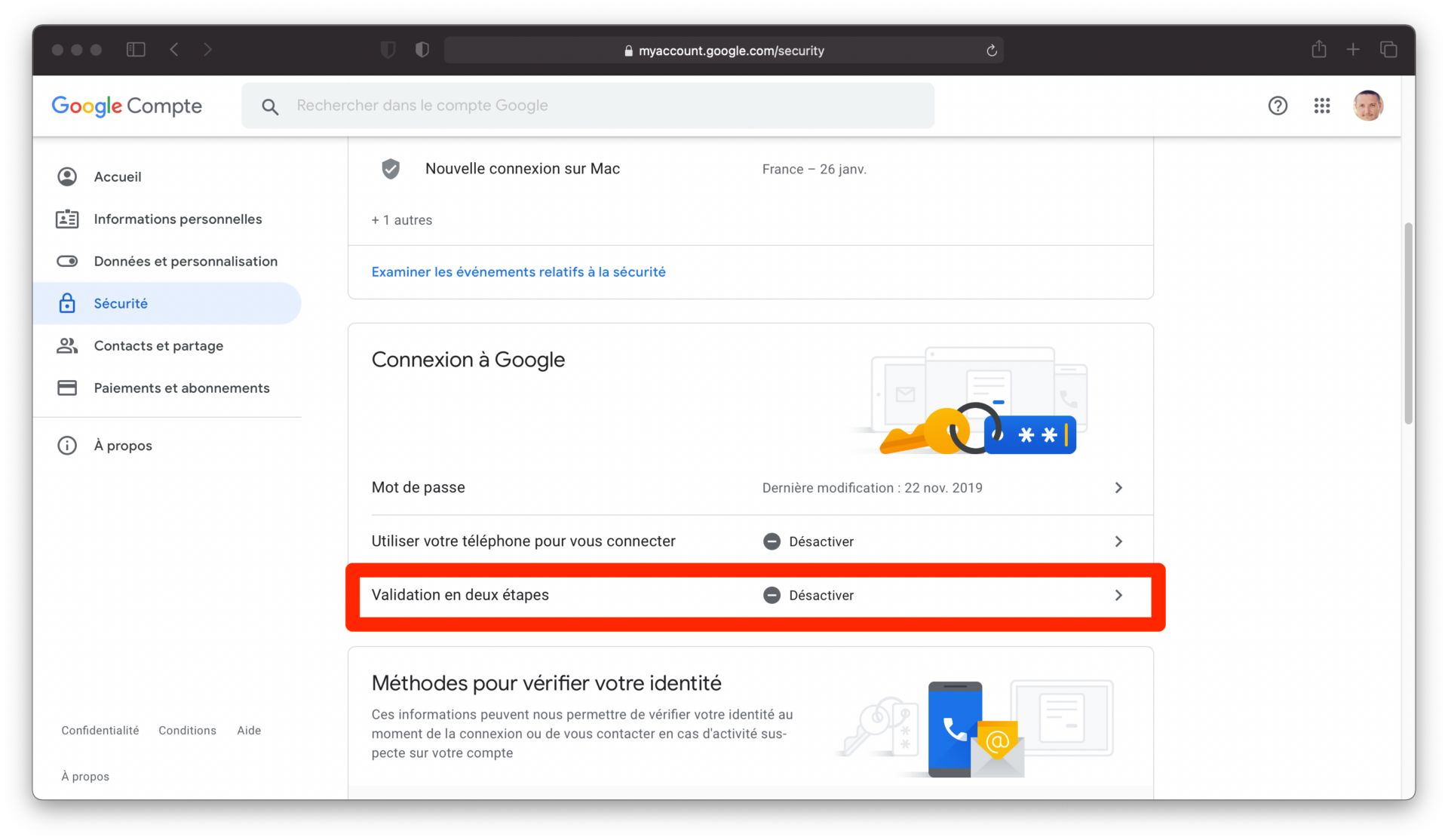
Task: Open the Safari share icon
Action: [1318, 49]
